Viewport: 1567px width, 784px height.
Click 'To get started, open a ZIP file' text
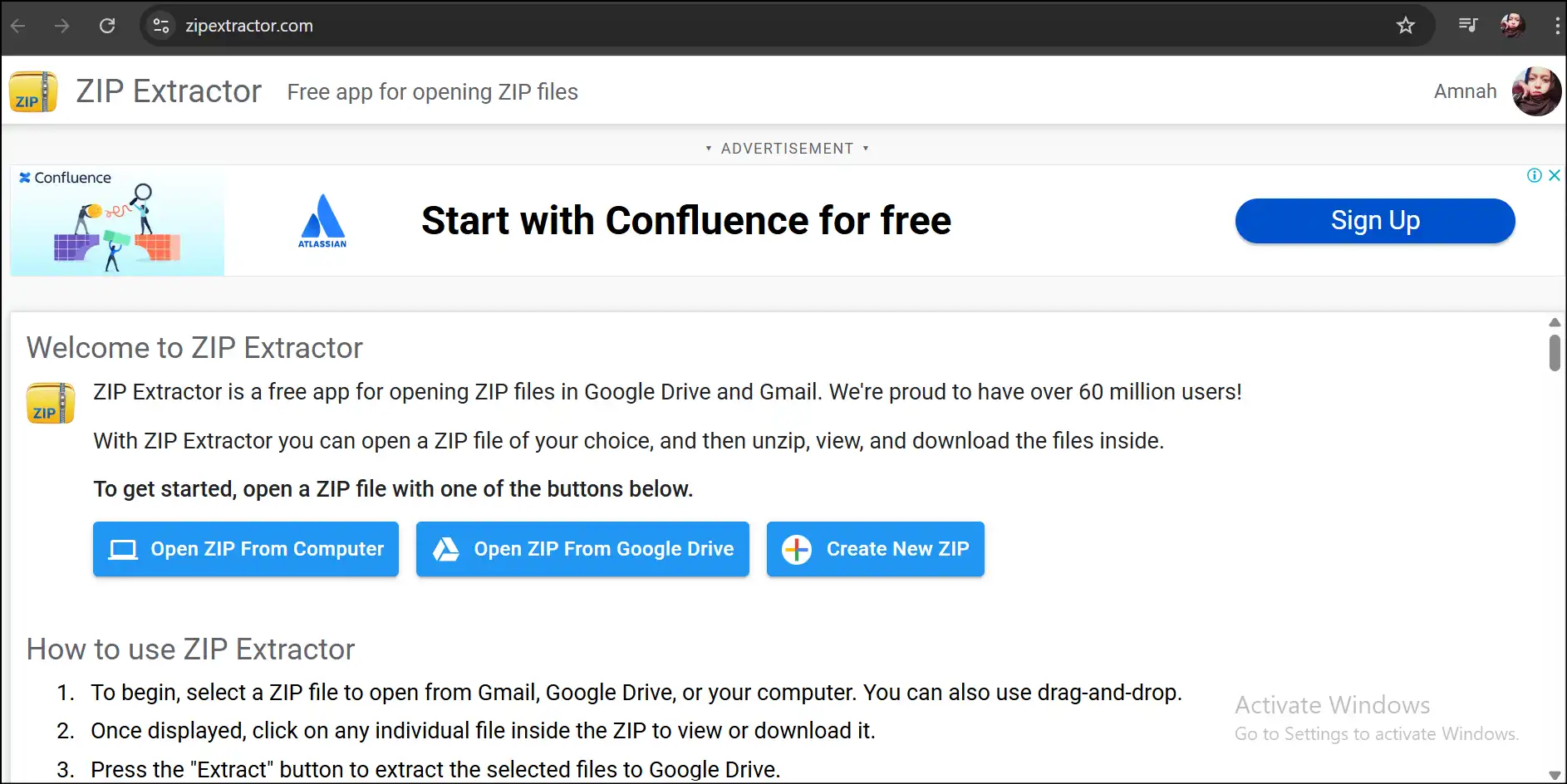pos(393,489)
